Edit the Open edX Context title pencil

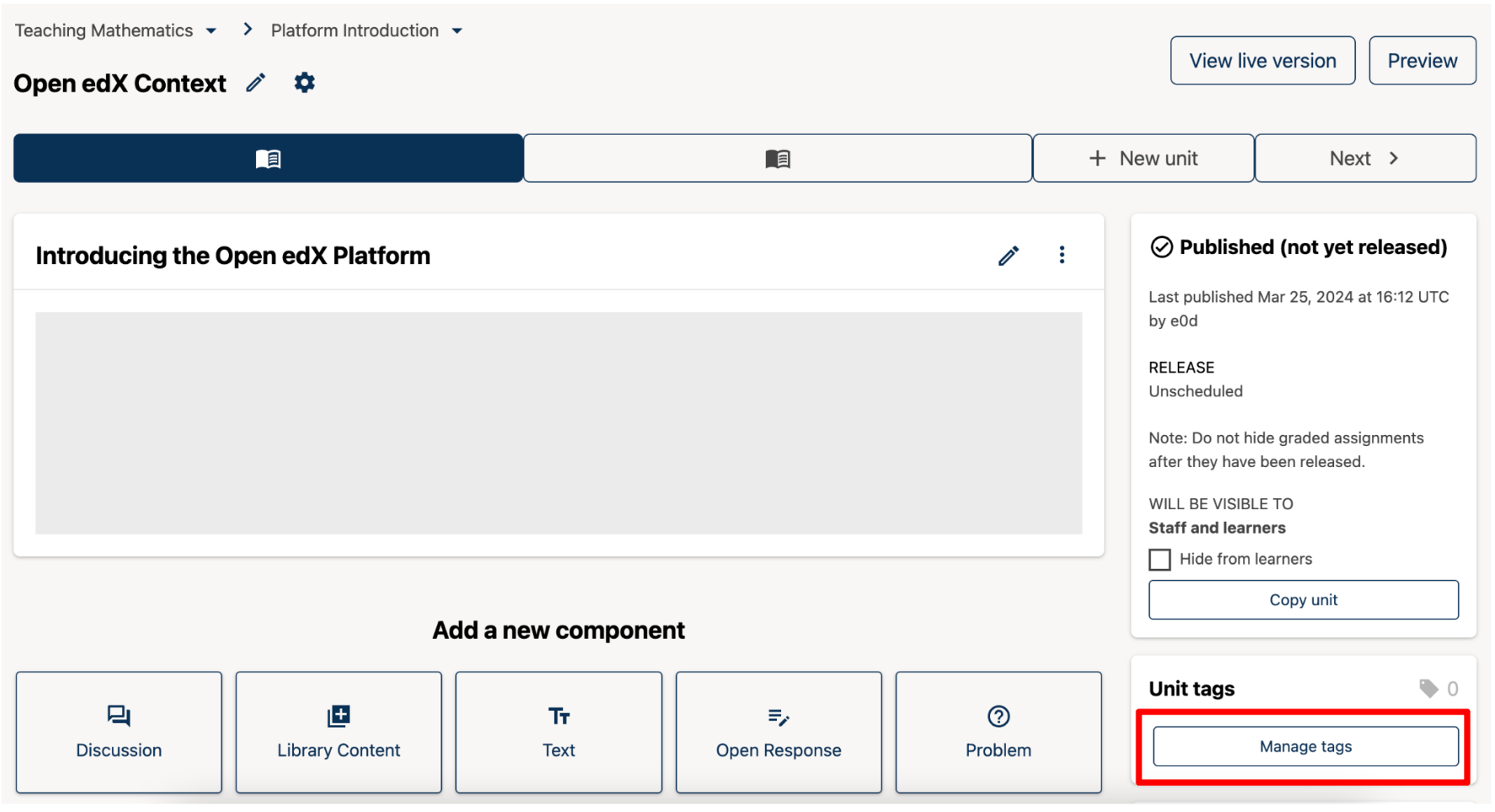(x=256, y=82)
